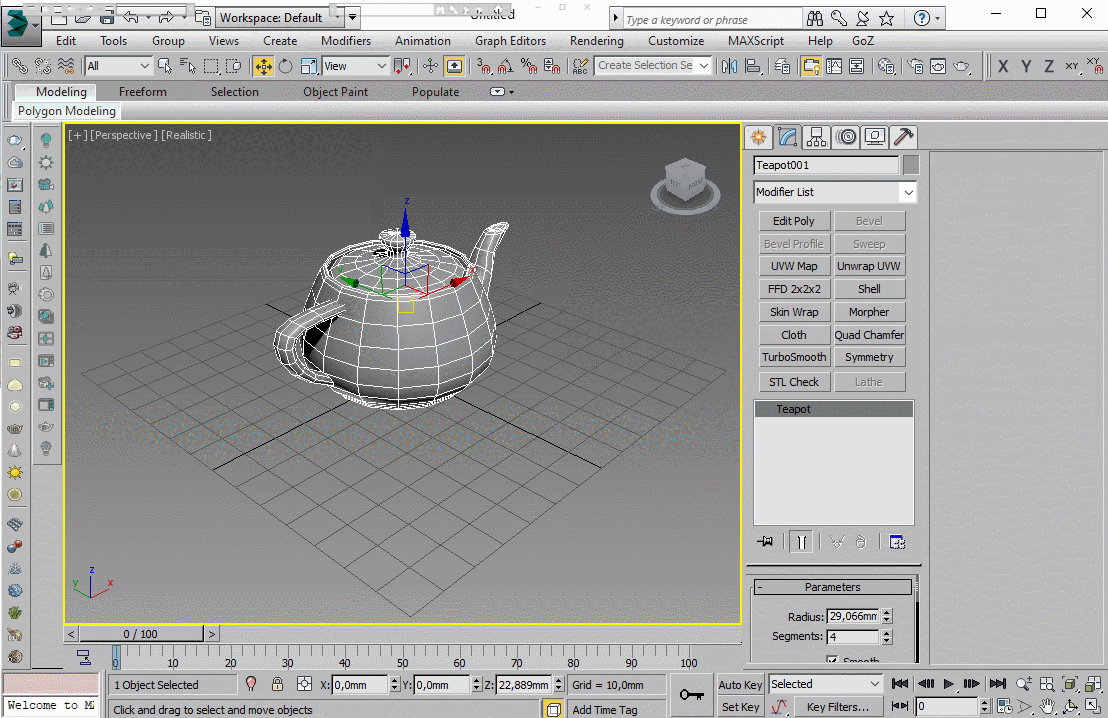This screenshot has width=1108, height=718.
Task: Open the Utilities hammer panel tab
Action: tap(903, 137)
